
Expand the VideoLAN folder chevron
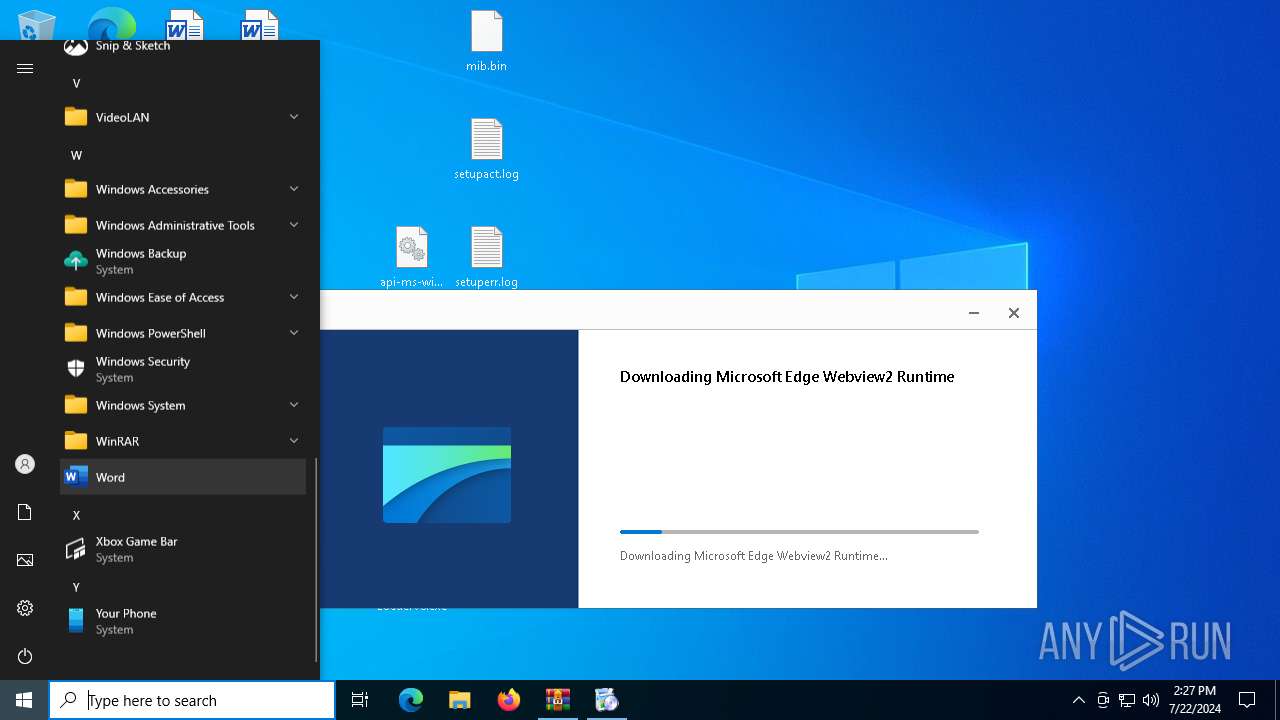coord(294,117)
